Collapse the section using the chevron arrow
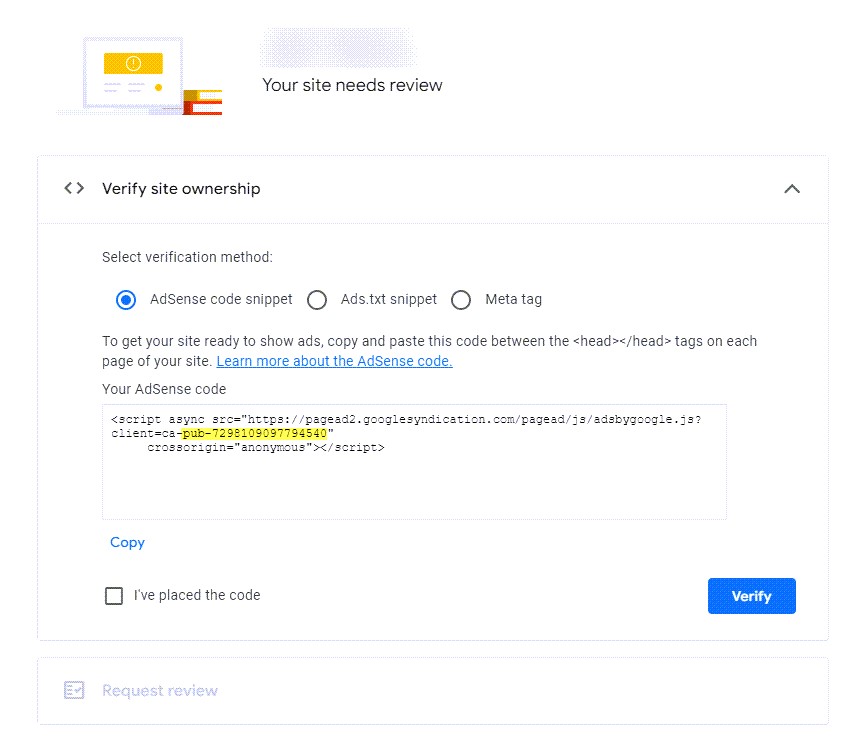Viewport: 868px width, 752px height. coord(792,189)
